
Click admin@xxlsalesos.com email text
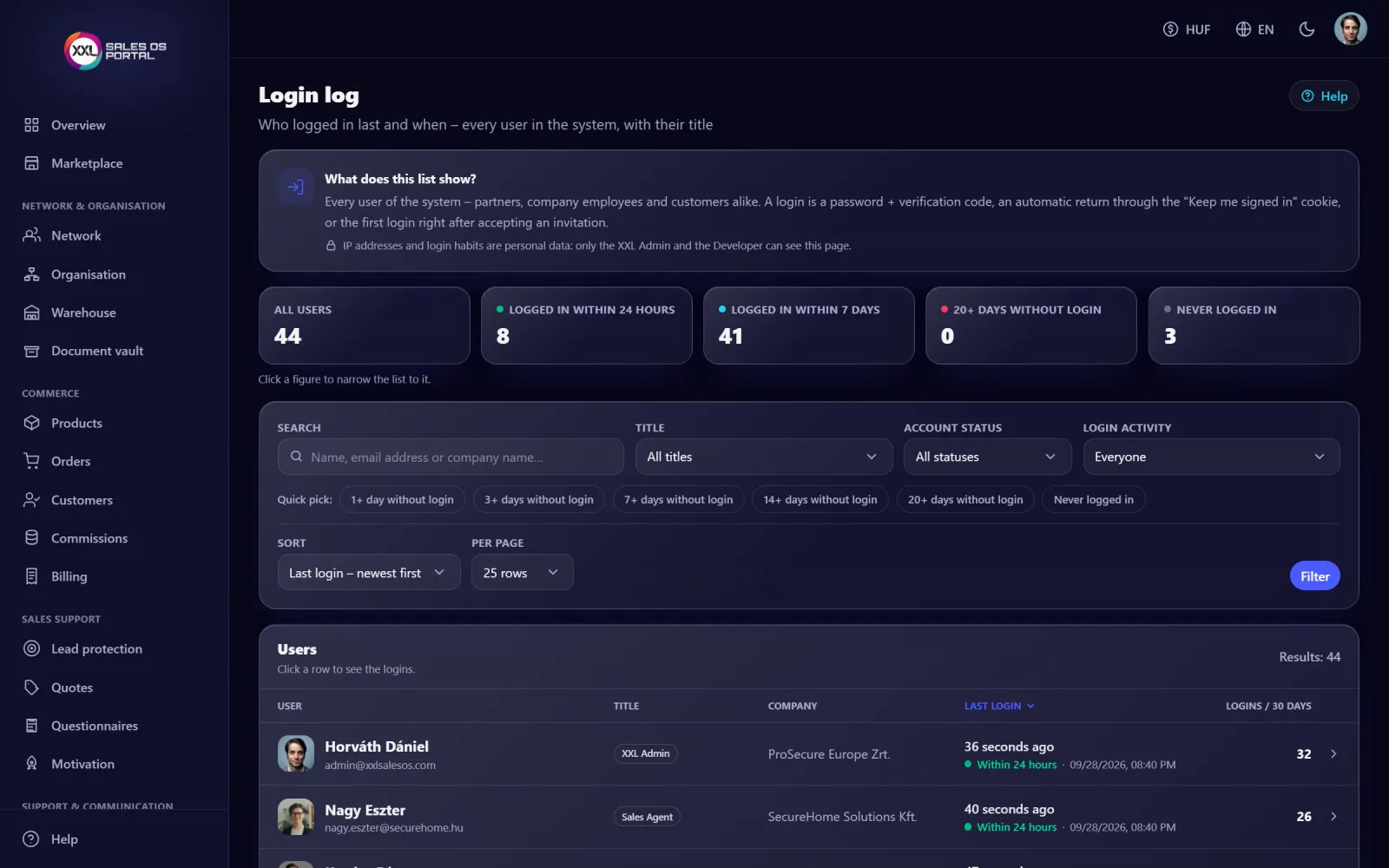(380, 766)
